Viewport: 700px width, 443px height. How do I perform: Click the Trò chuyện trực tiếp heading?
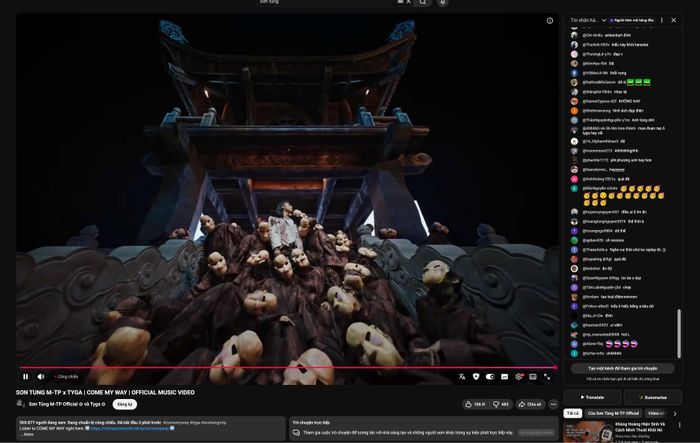(311, 422)
